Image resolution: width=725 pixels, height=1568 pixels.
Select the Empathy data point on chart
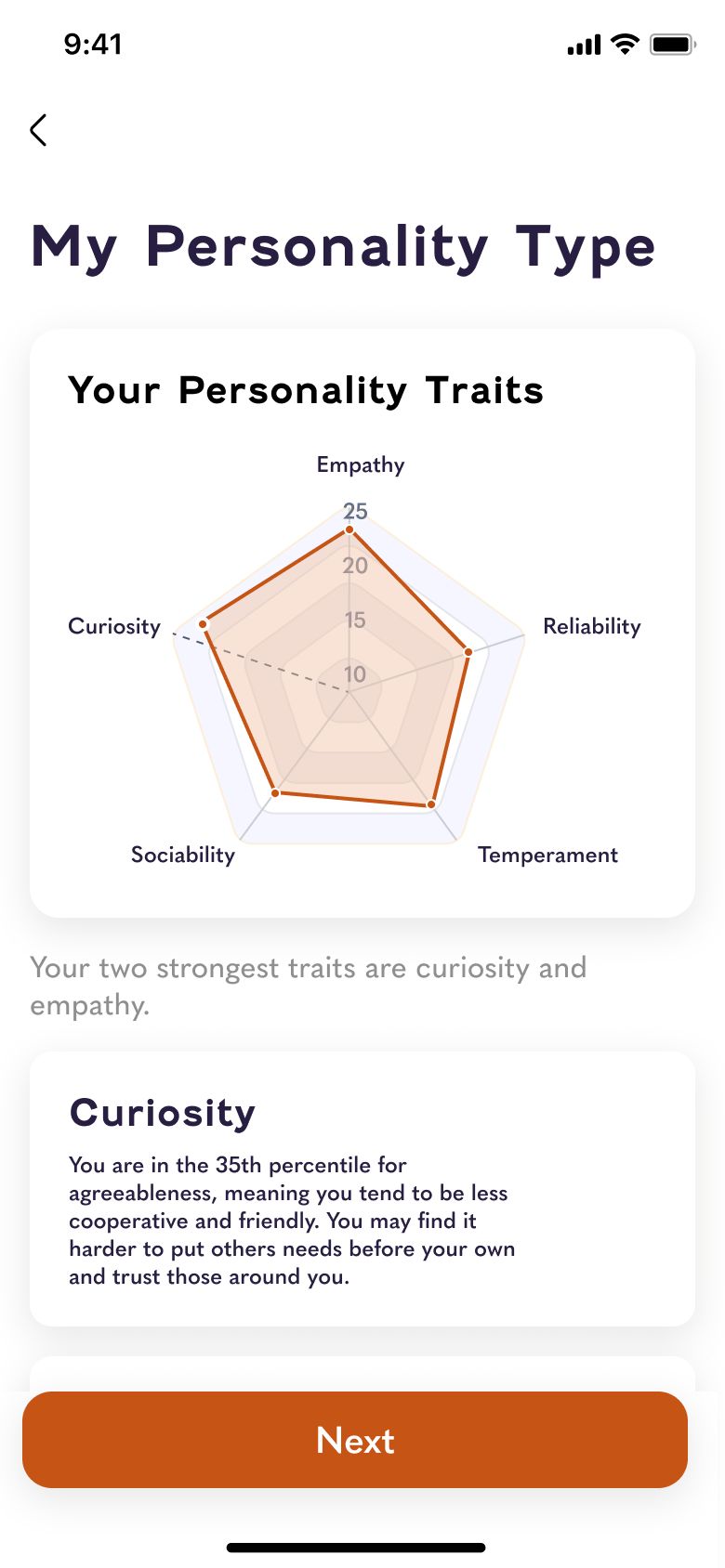point(349,530)
